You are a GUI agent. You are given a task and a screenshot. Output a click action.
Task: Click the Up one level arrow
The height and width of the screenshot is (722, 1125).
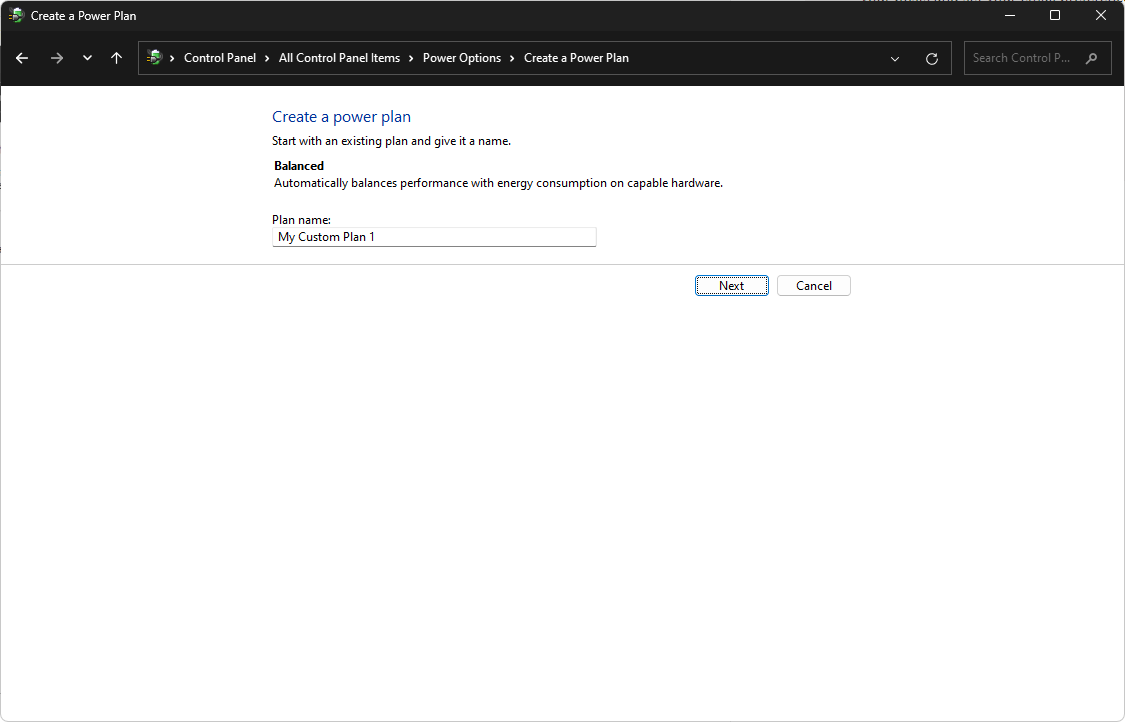tap(116, 58)
